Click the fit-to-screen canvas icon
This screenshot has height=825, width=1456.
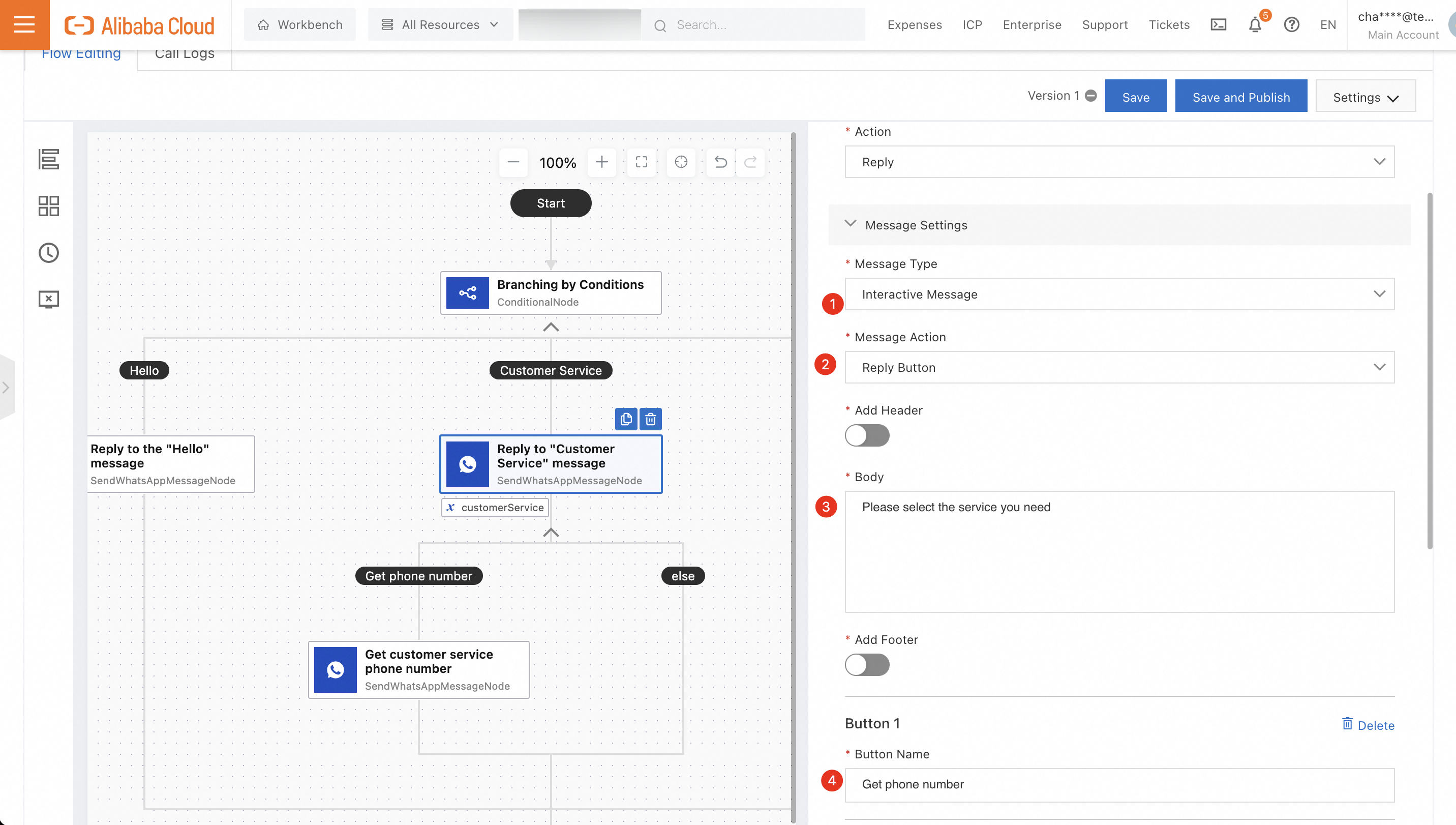click(641, 163)
